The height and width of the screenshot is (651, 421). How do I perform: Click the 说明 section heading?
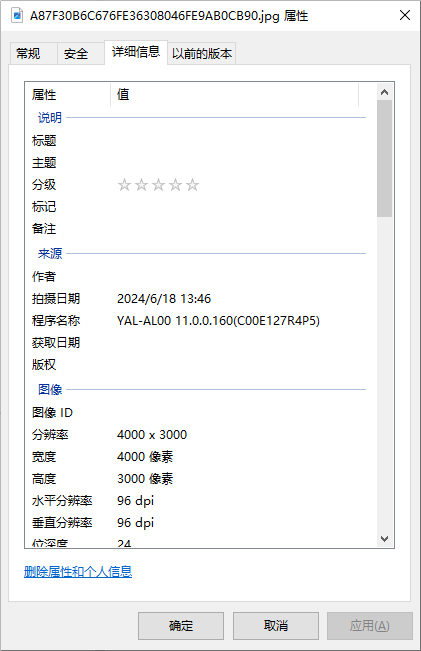pyautogui.click(x=50, y=117)
